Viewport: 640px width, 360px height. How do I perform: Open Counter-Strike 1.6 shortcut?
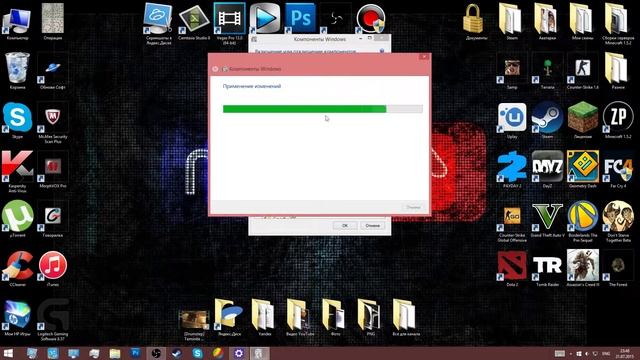coord(582,73)
